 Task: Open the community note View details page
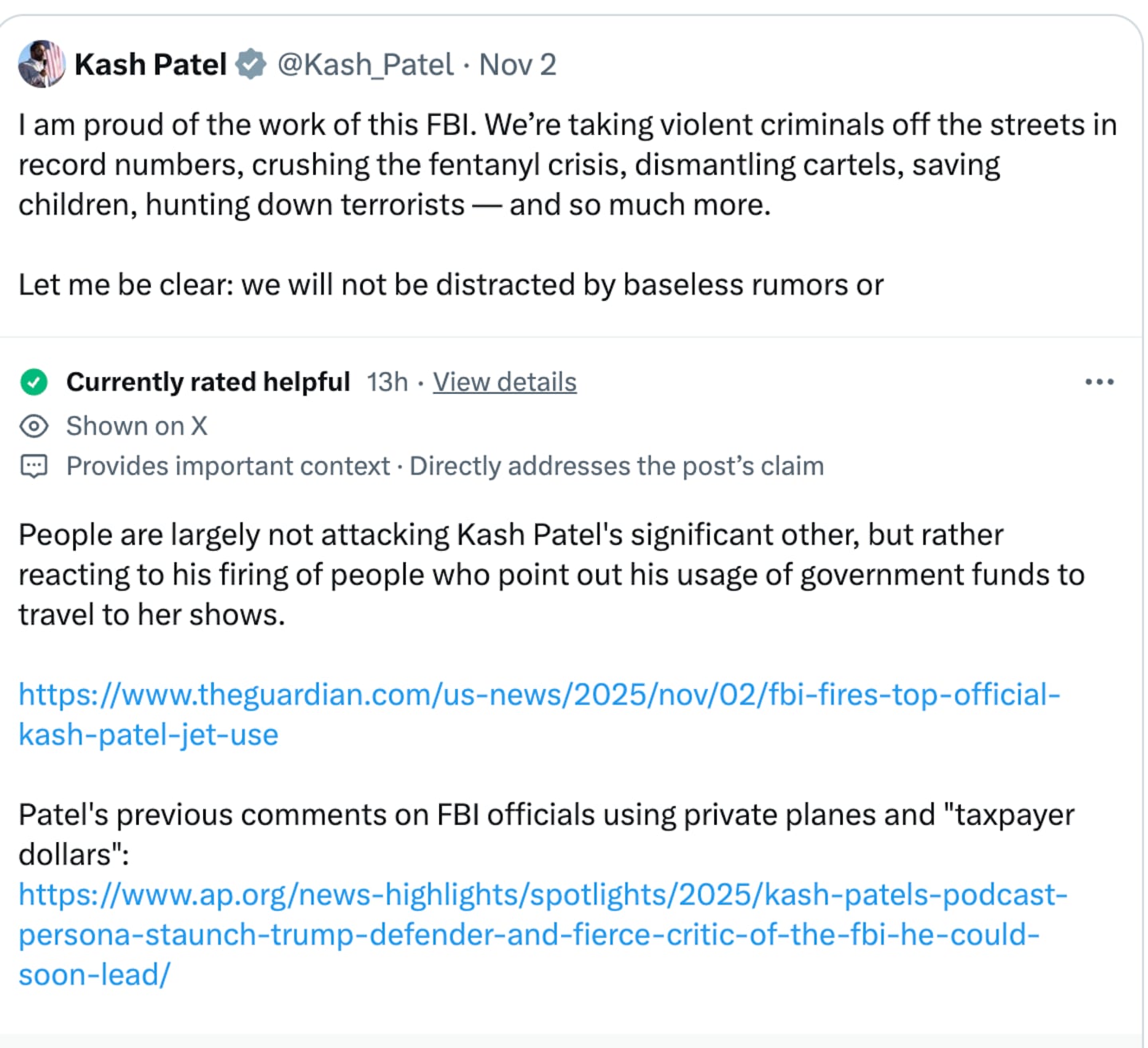(x=505, y=382)
